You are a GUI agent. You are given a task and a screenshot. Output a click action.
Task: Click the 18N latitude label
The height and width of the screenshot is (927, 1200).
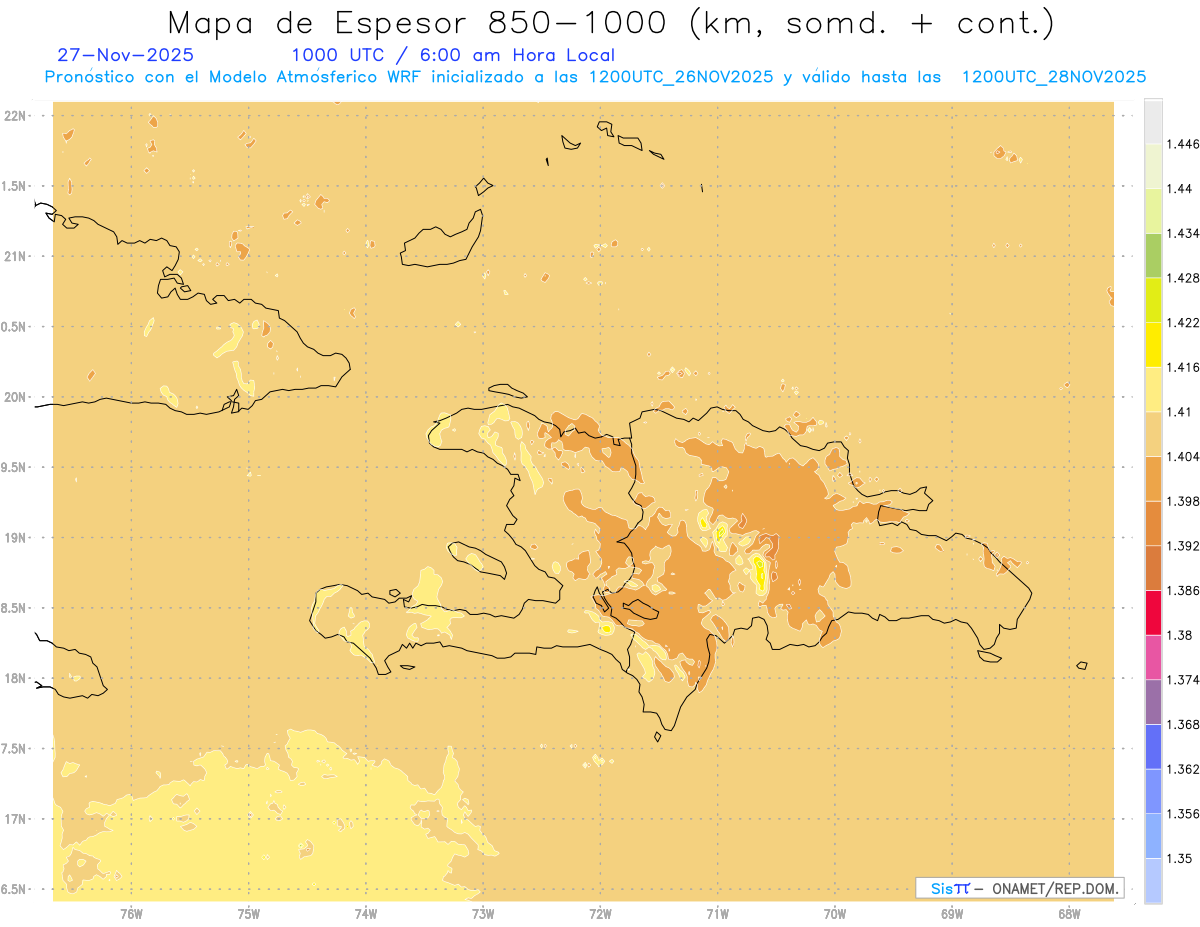pos(16,678)
